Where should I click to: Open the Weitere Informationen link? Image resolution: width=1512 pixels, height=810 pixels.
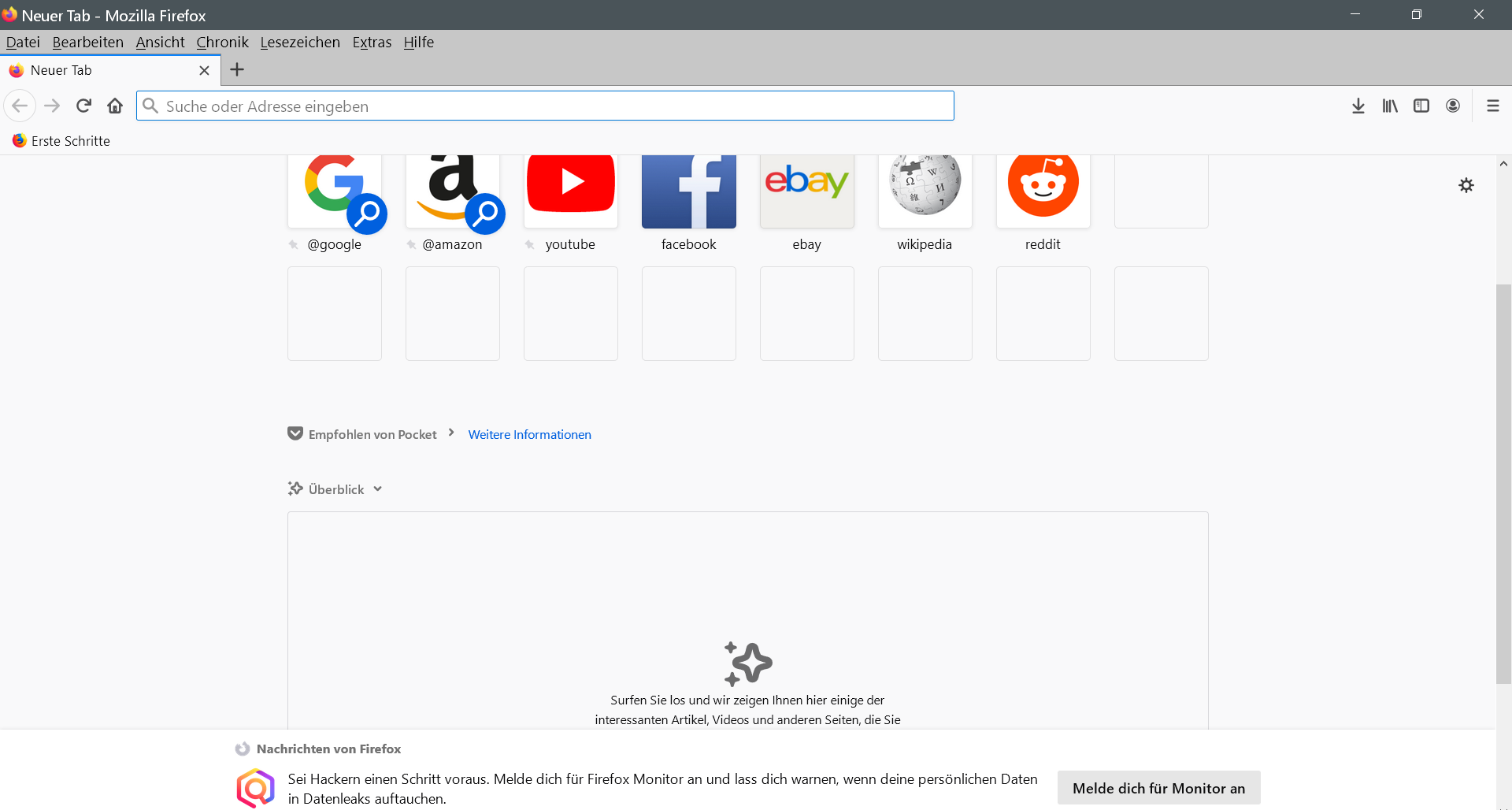529,435
